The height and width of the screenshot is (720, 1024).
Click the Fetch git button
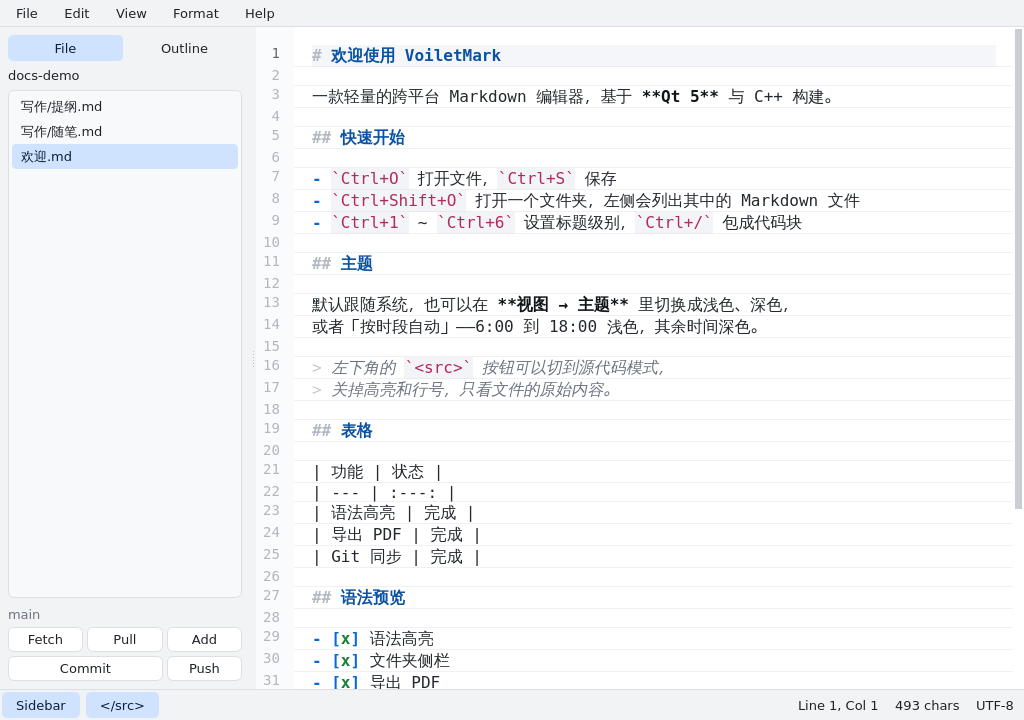[x=45, y=640]
